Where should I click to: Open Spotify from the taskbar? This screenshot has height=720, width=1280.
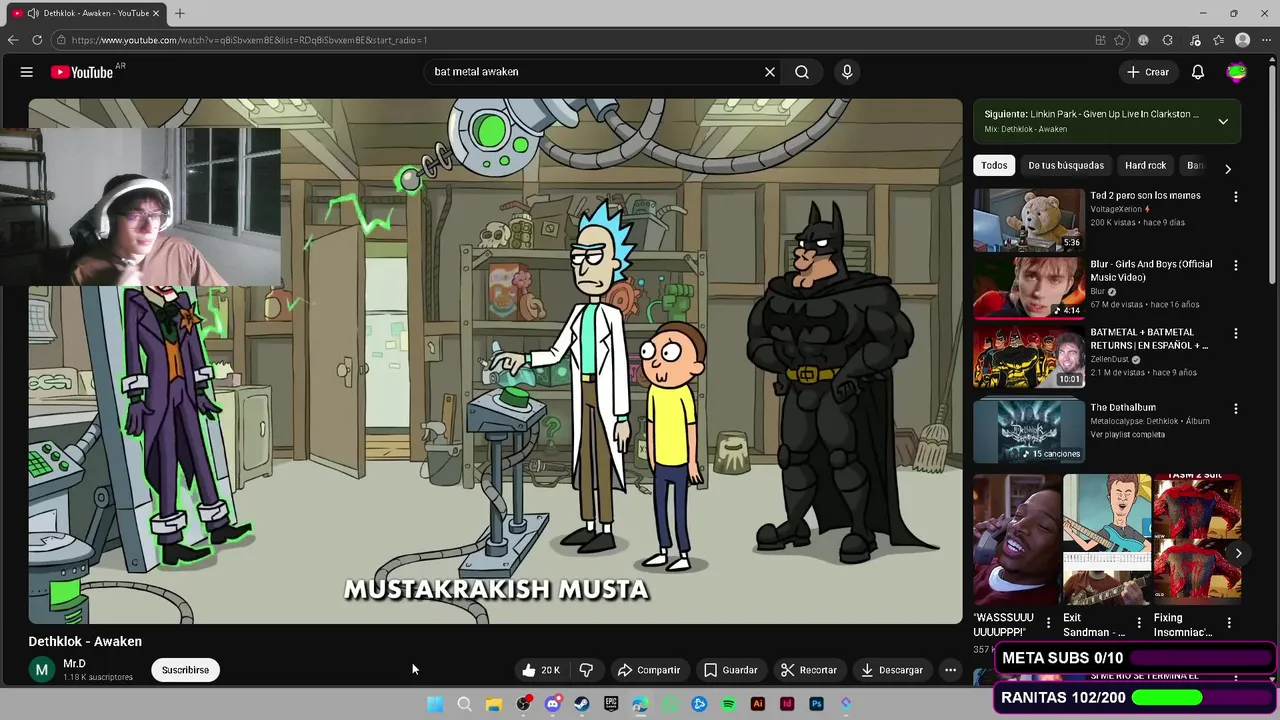click(729, 704)
